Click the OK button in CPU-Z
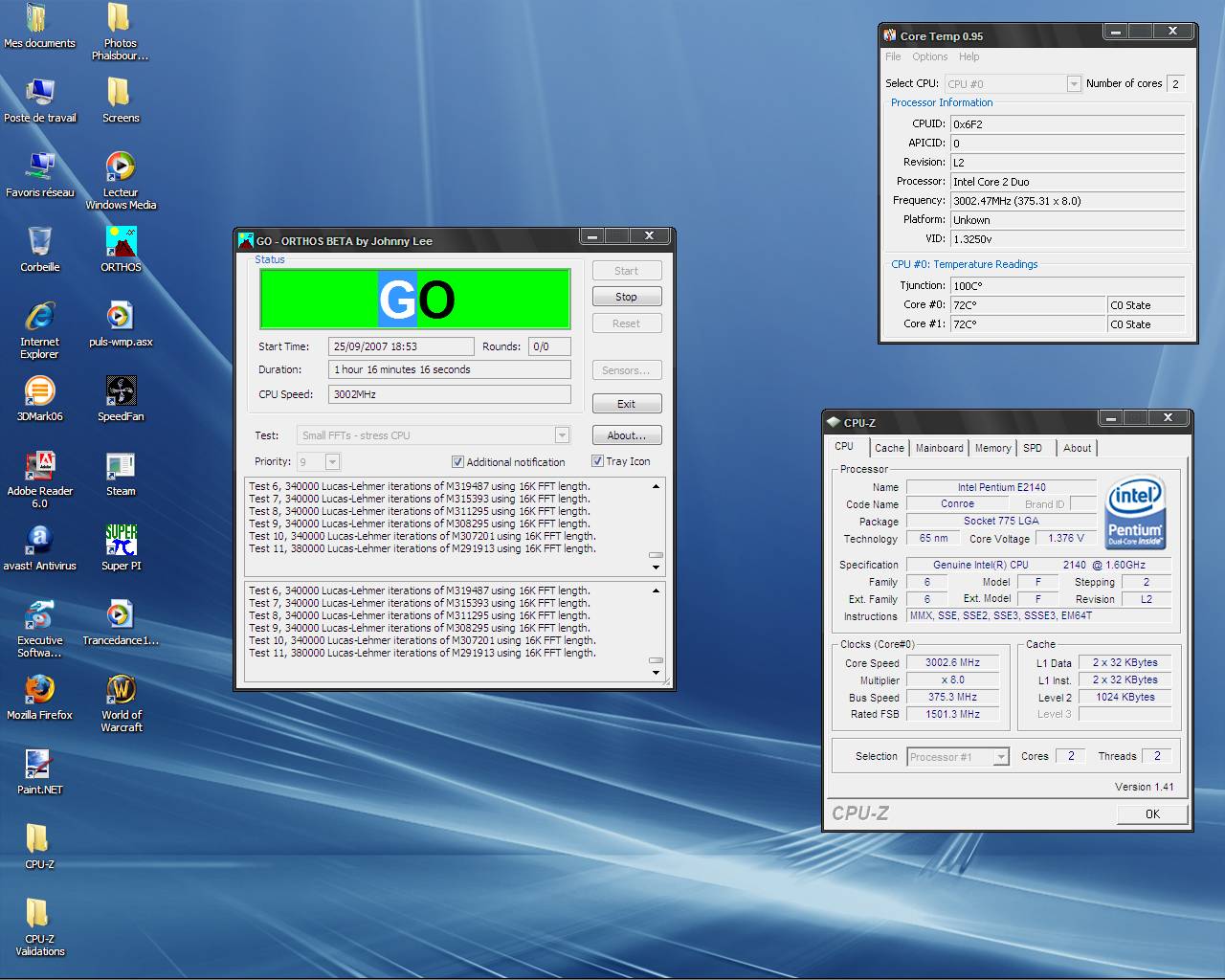Image resolution: width=1225 pixels, height=980 pixels. 1152,814
